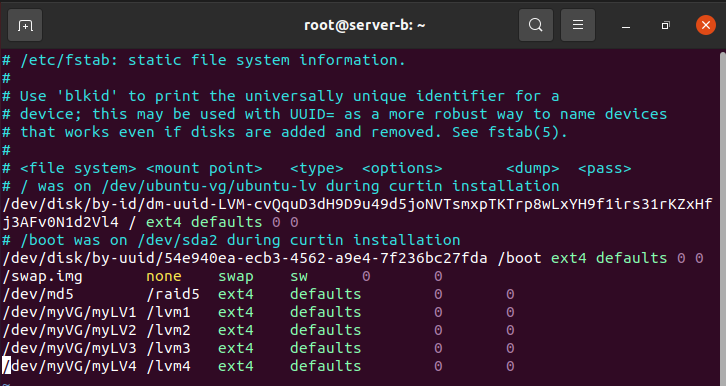Screen dimensions: 726x386
Task: Click the '/boot' mount point
Action: [519, 258]
